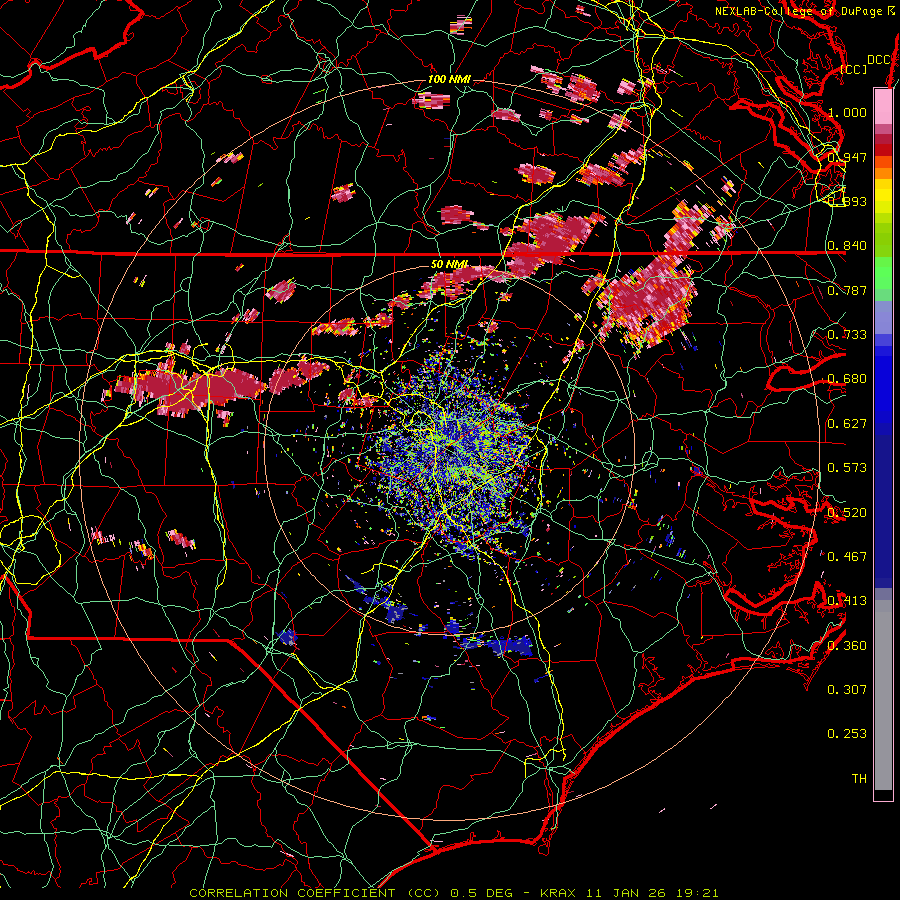Pick the 0.680 scale label
This screenshot has height=900, width=900.
click(x=847, y=379)
